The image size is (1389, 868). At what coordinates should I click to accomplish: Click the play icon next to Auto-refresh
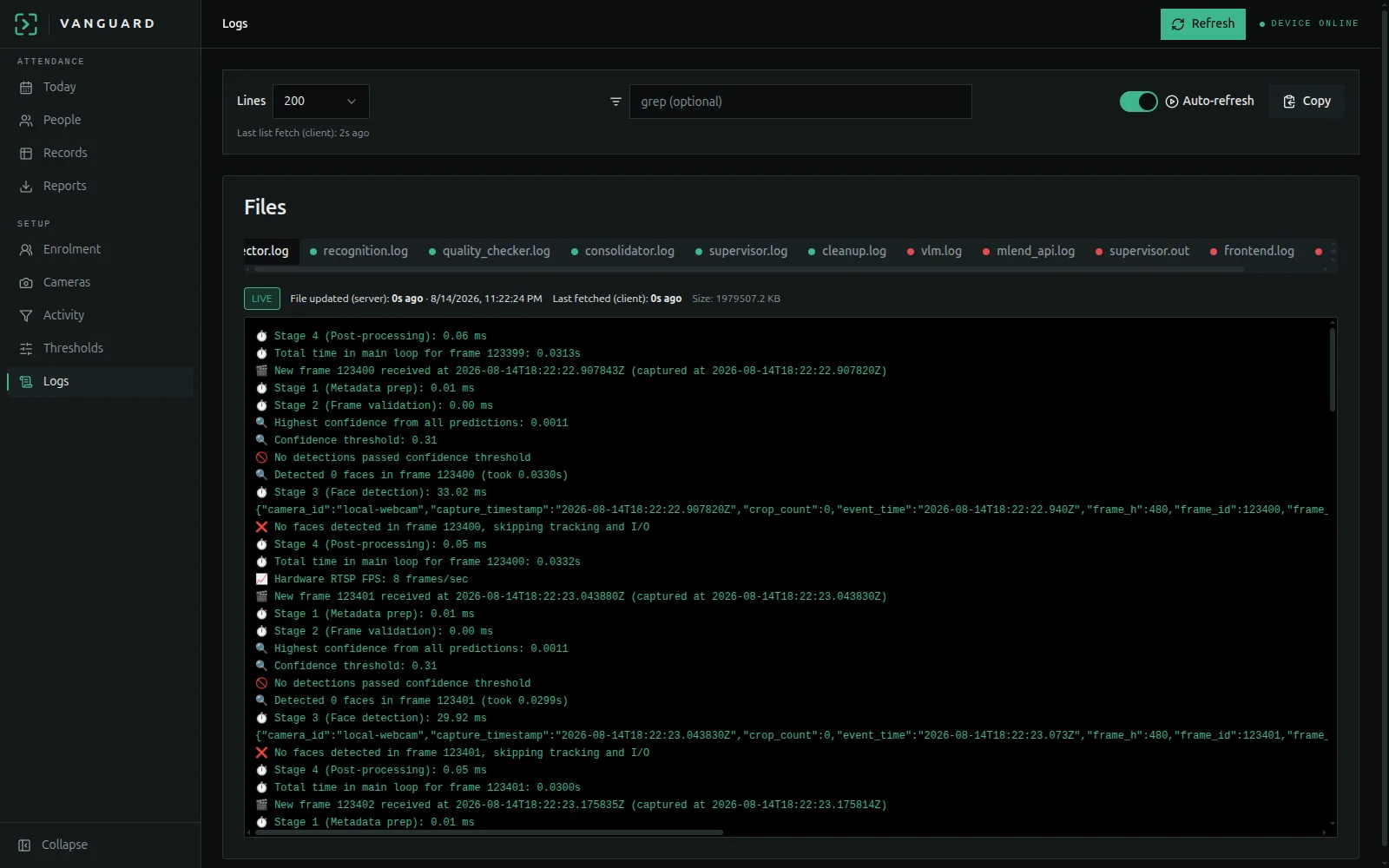(1172, 102)
